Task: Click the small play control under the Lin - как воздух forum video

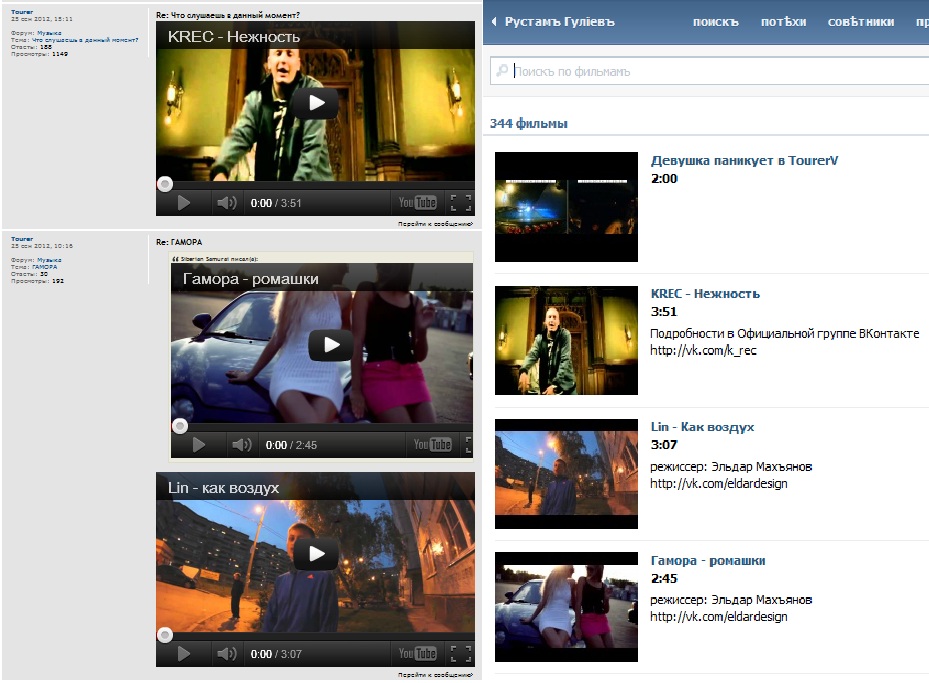Action: coord(184,654)
